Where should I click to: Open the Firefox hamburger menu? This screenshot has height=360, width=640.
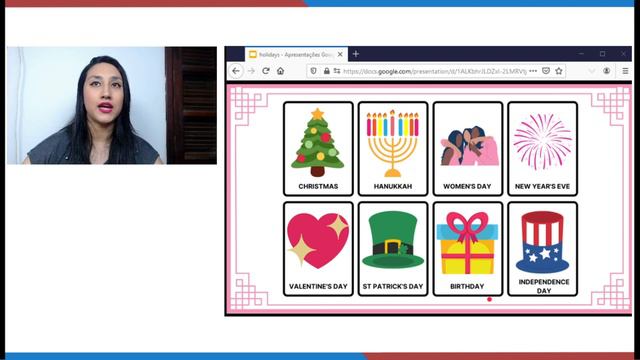(625, 71)
